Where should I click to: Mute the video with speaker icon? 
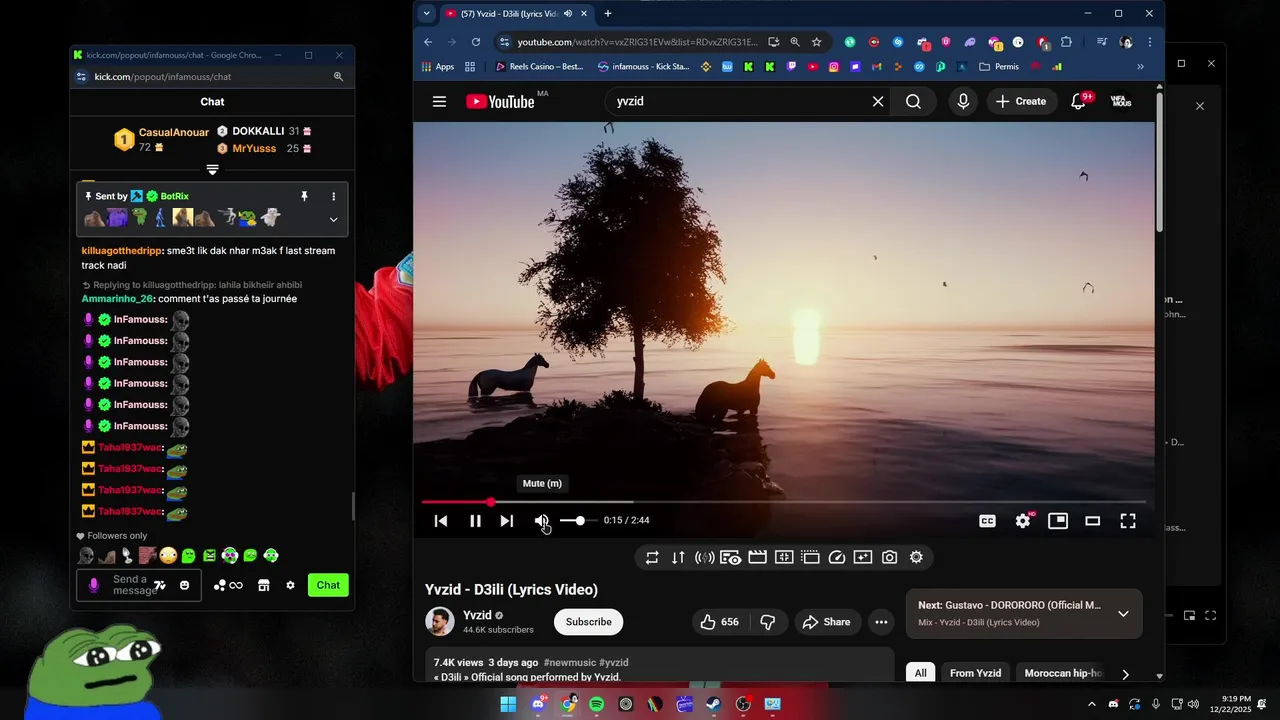pyautogui.click(x=541, y=521)
